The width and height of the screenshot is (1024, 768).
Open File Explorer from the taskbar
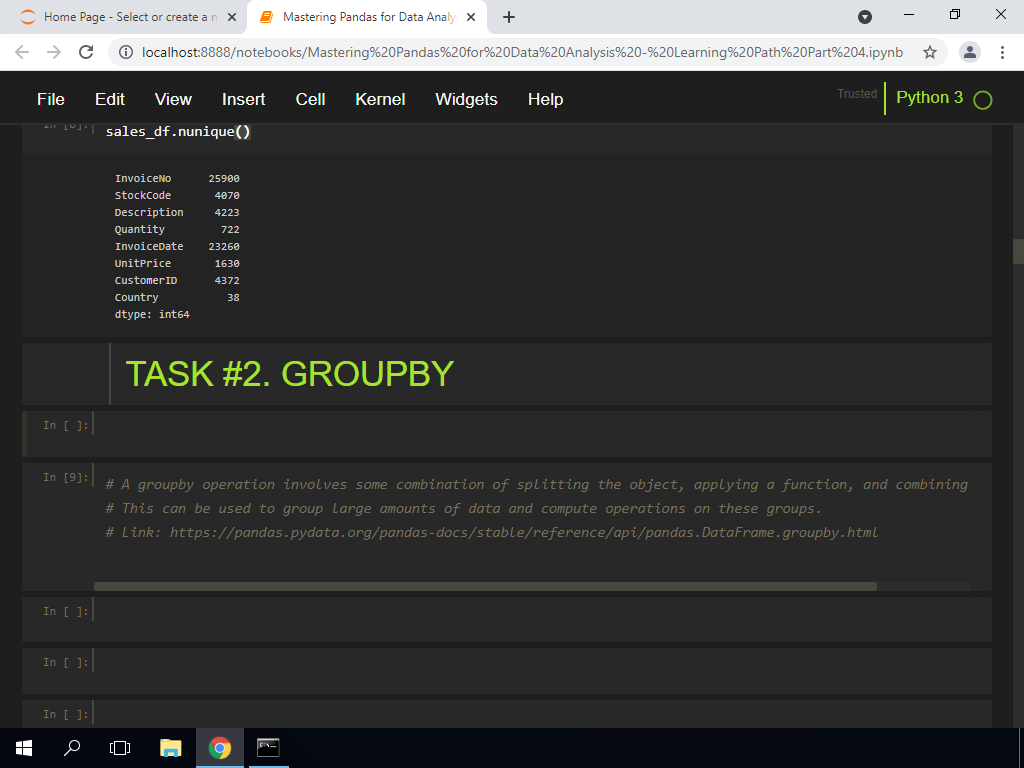coord(170,748)
